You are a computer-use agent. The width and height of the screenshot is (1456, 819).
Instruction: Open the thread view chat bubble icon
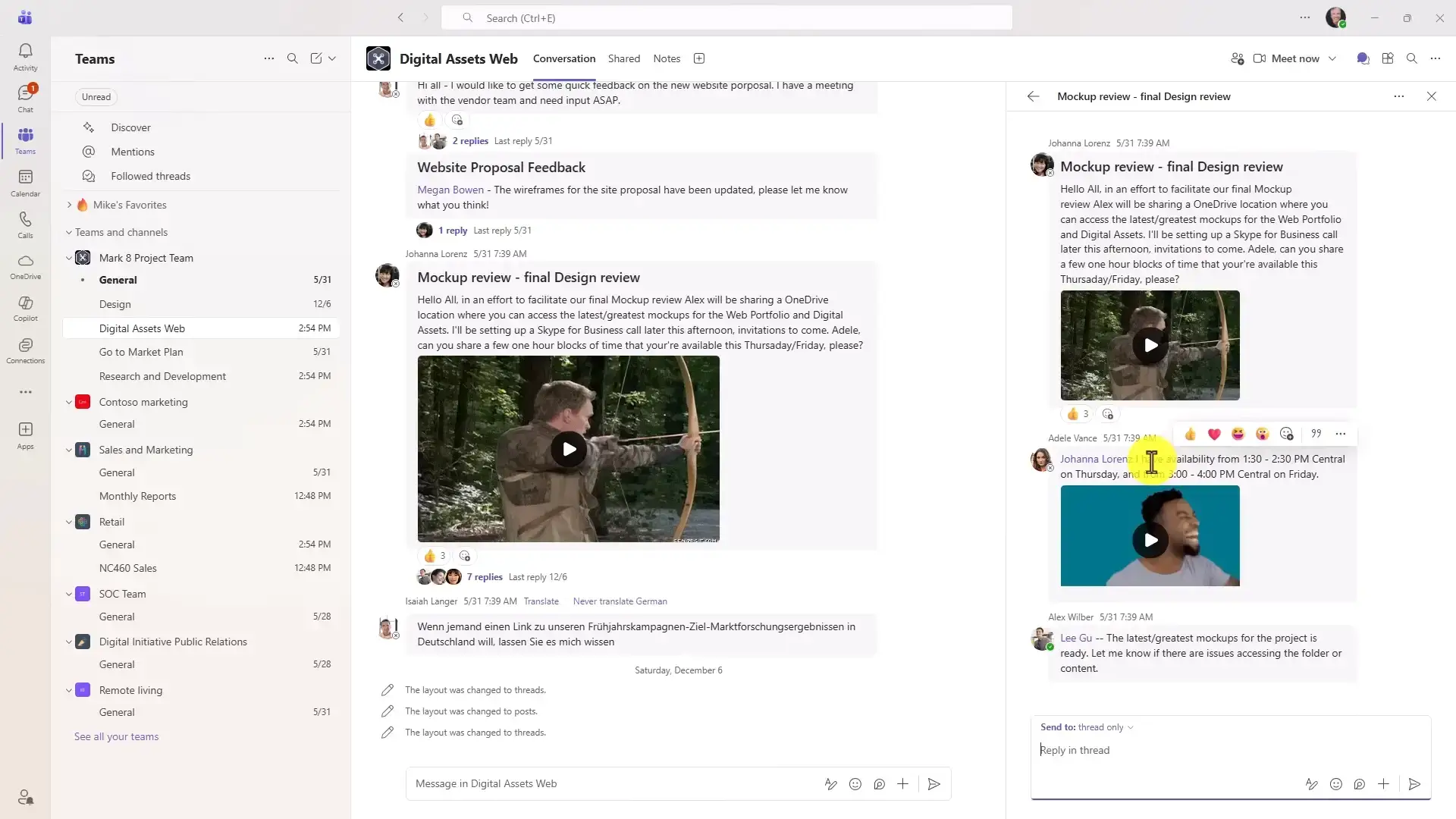(x=1363, y=58)
